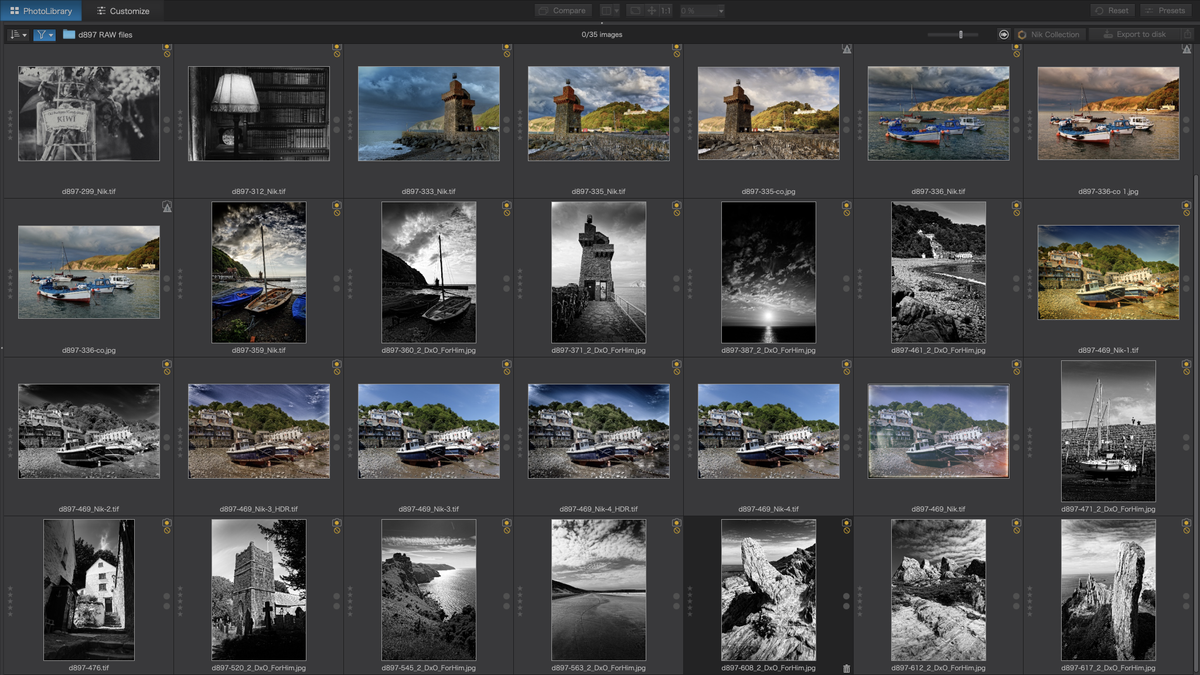Viewport: 1200px width, 675px height.
Task: Select the church tower thumbnail d897-520_2_DxO_ForHim.jpg
Action: 259,590
